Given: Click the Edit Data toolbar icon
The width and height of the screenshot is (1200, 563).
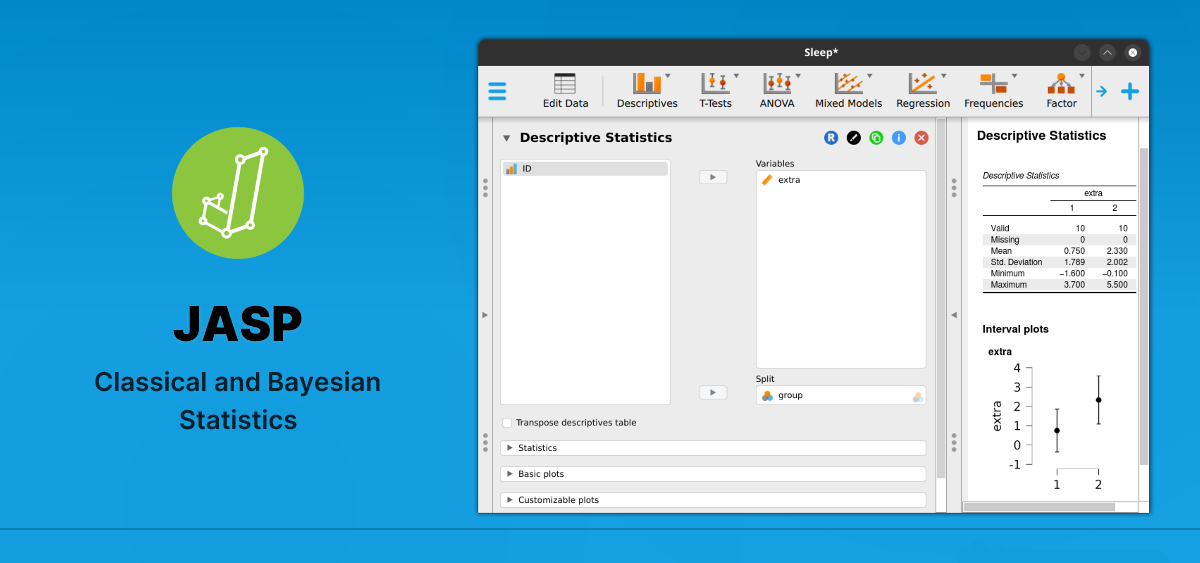Looking at the screenshot, I should click(565, 90).
